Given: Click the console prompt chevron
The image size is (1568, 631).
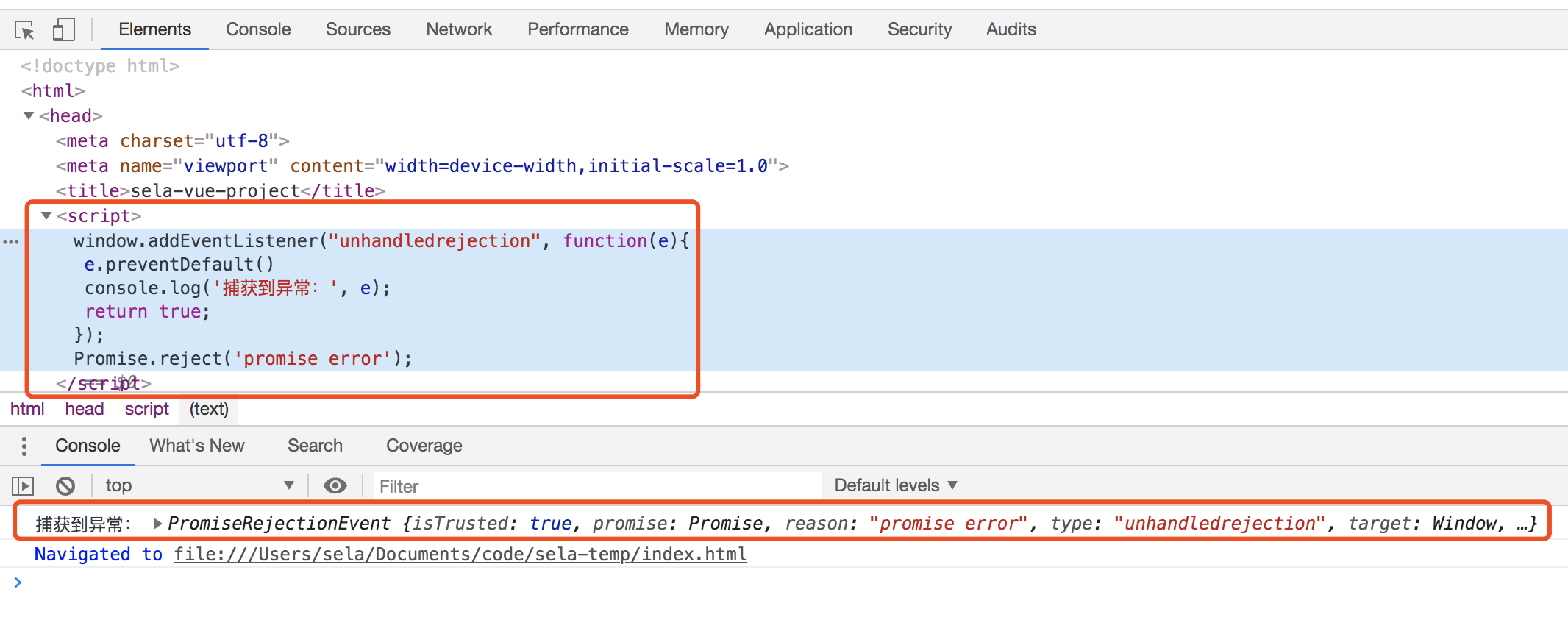Looking at the screenshot, I should 18,582.
